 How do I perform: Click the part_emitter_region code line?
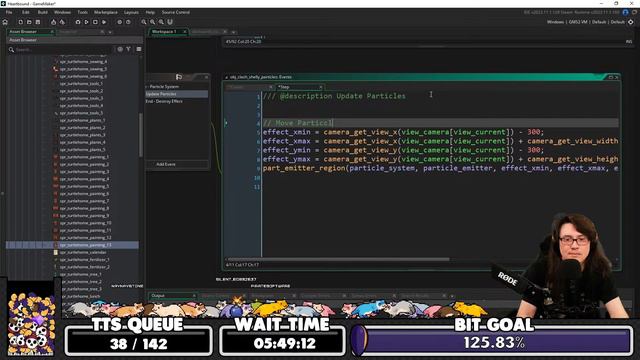(x=440, y=168)
